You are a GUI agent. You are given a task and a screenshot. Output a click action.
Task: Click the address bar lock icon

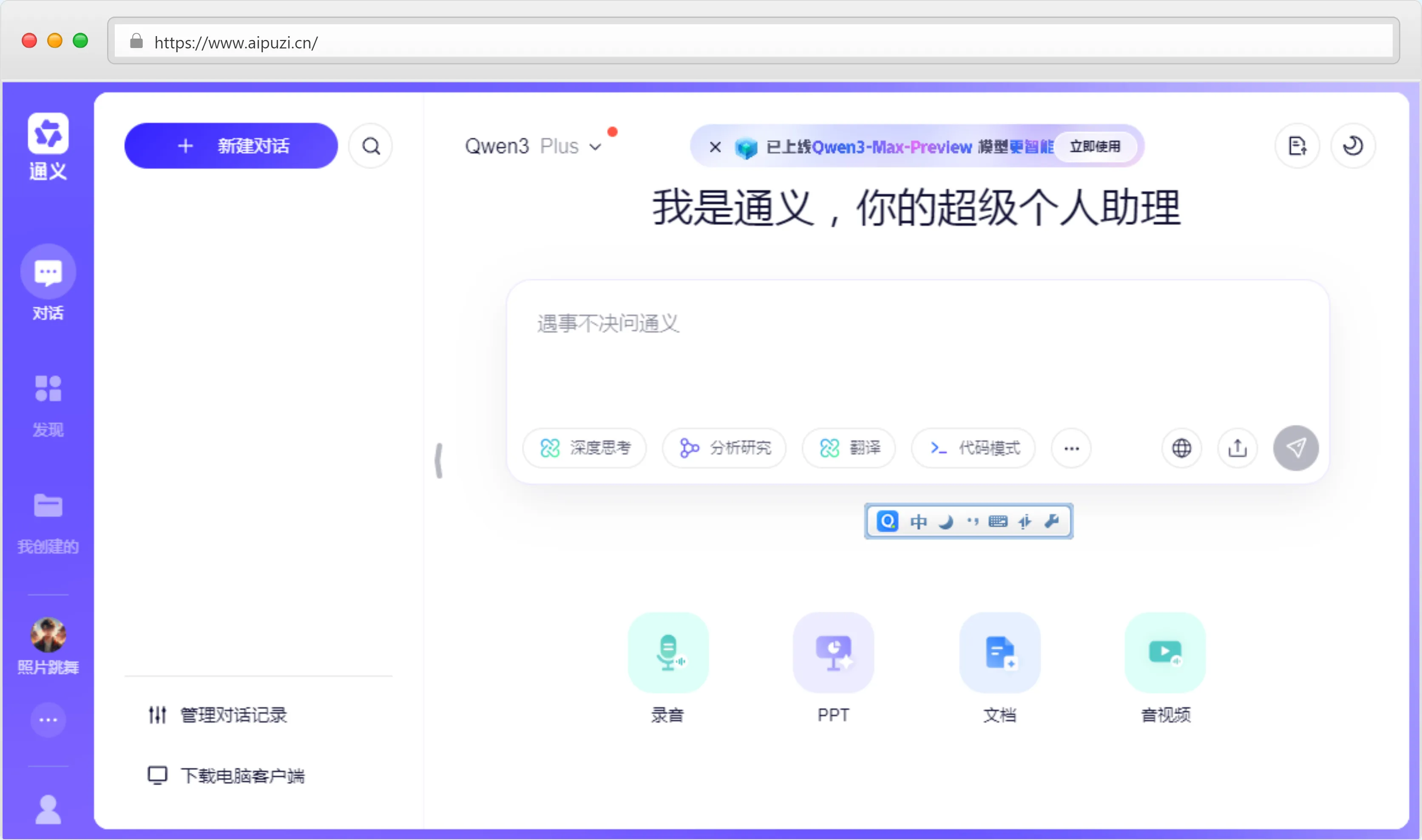pos(136,41)
